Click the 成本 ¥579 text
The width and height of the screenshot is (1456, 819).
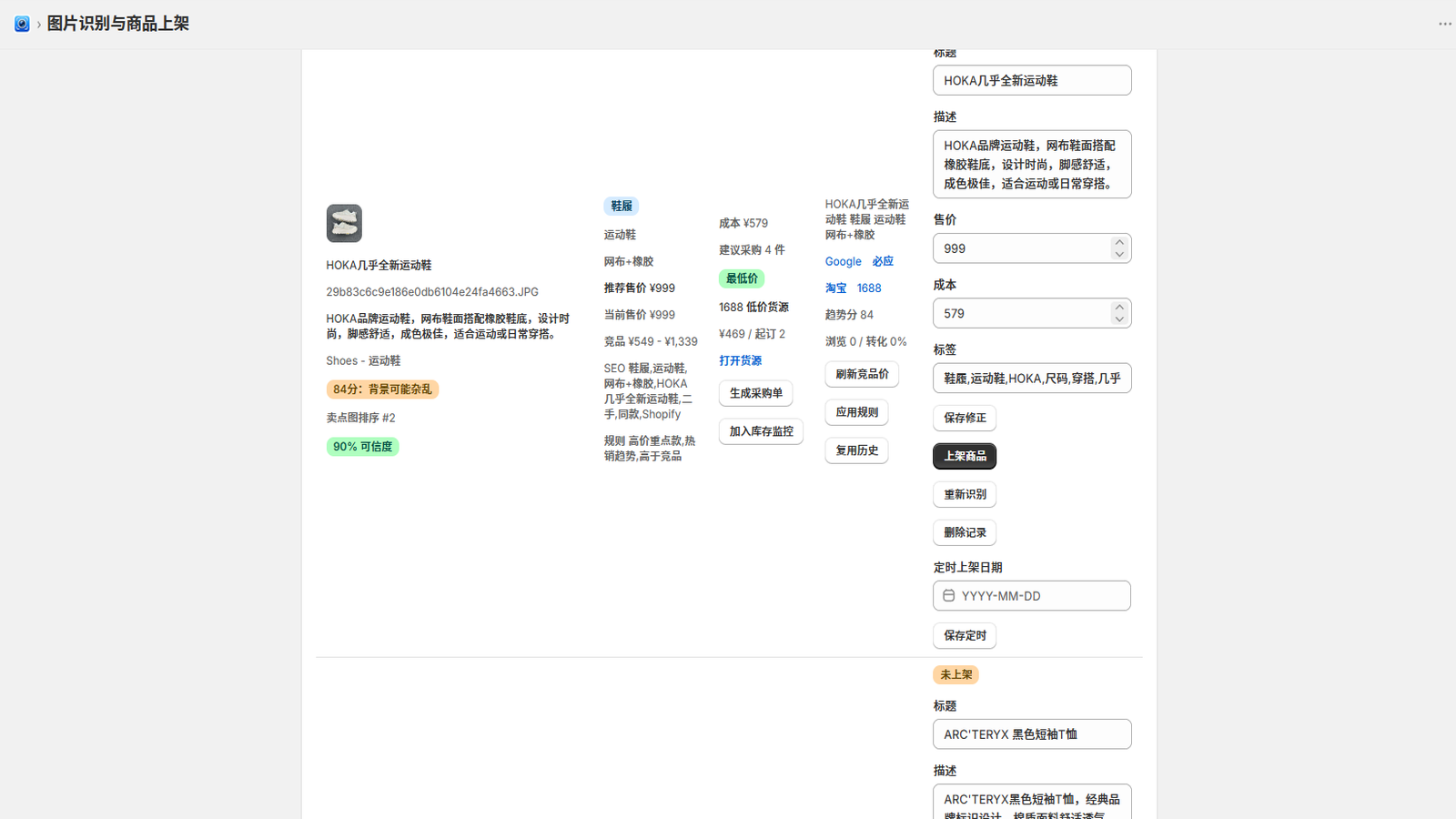(x=743, y=223)
